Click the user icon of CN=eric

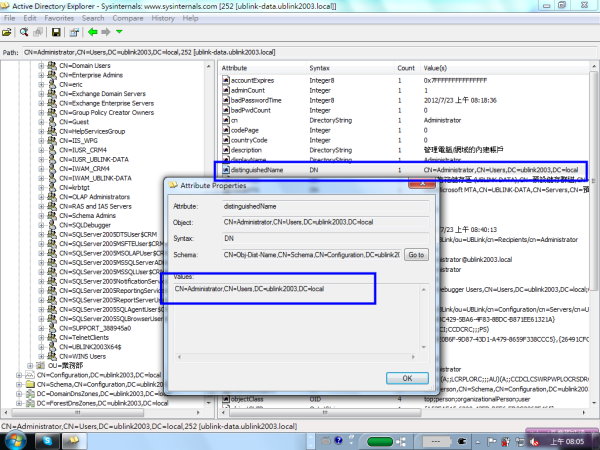(x=52, y=84)
